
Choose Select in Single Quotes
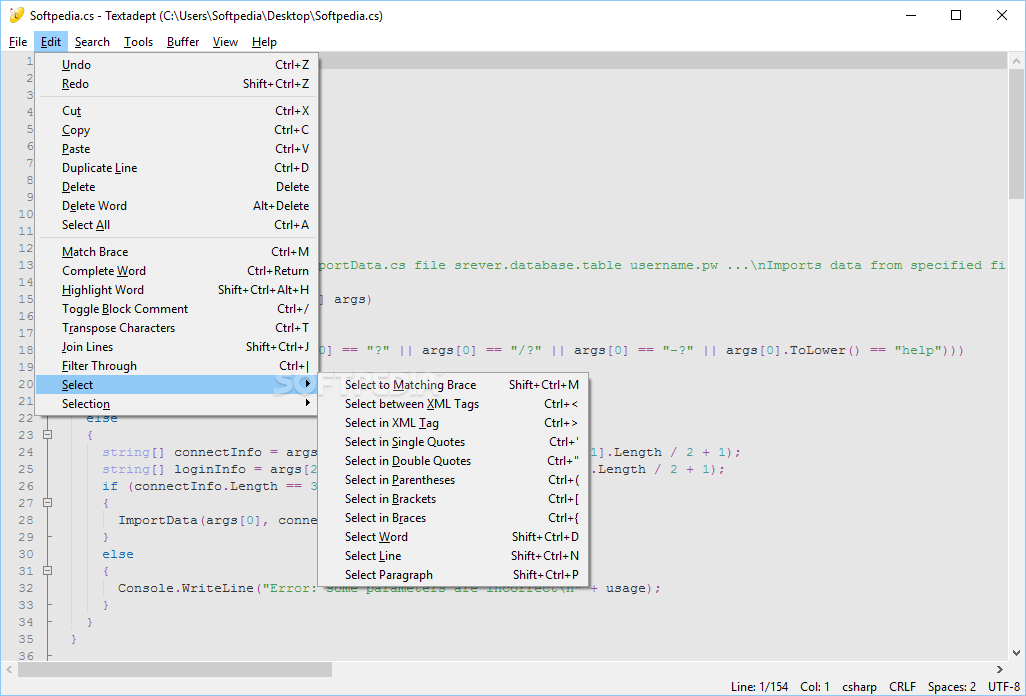pos(453,442)
